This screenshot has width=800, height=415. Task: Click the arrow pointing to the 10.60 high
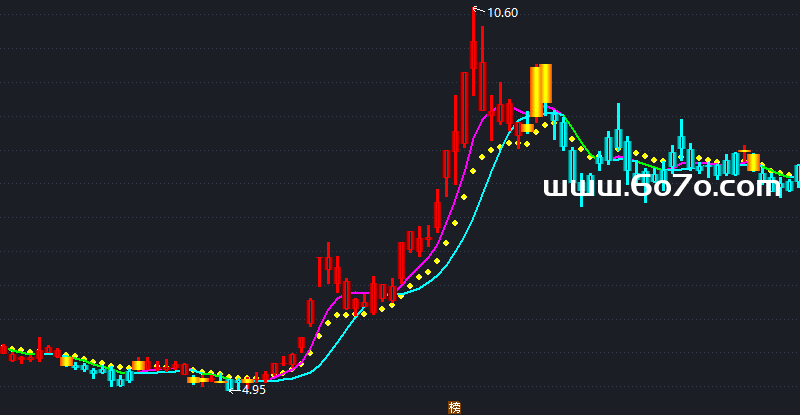pos(477,11)
